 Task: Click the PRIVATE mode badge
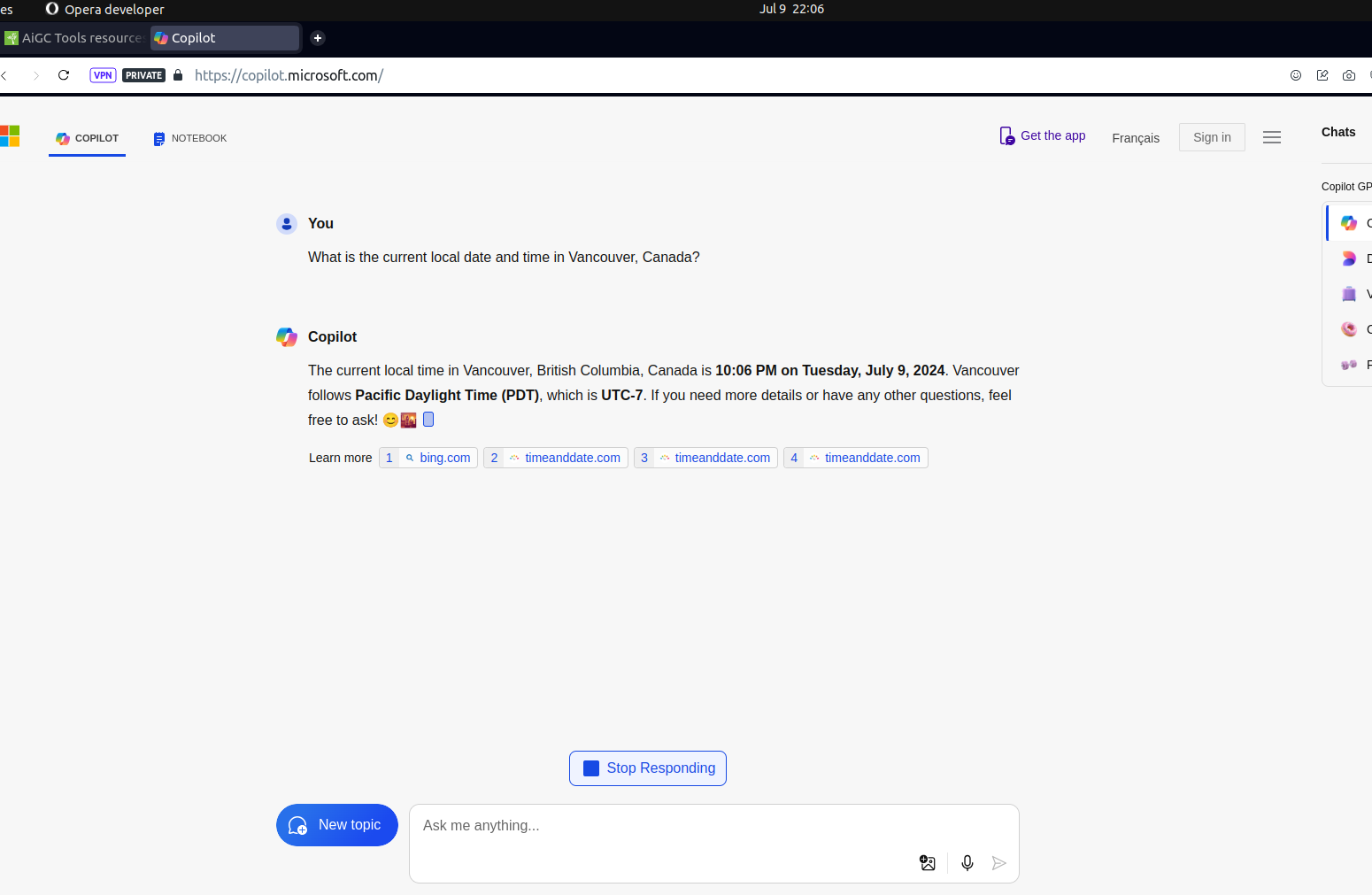click(143, 75)
